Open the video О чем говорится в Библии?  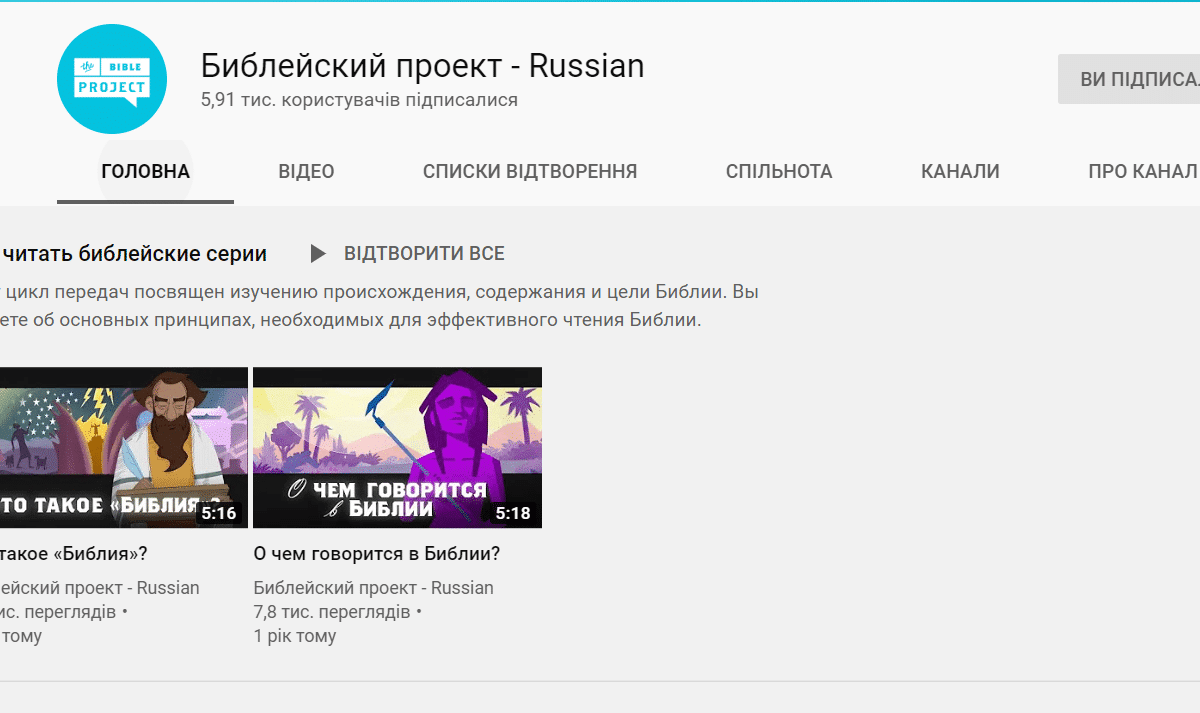click(375, 552)
